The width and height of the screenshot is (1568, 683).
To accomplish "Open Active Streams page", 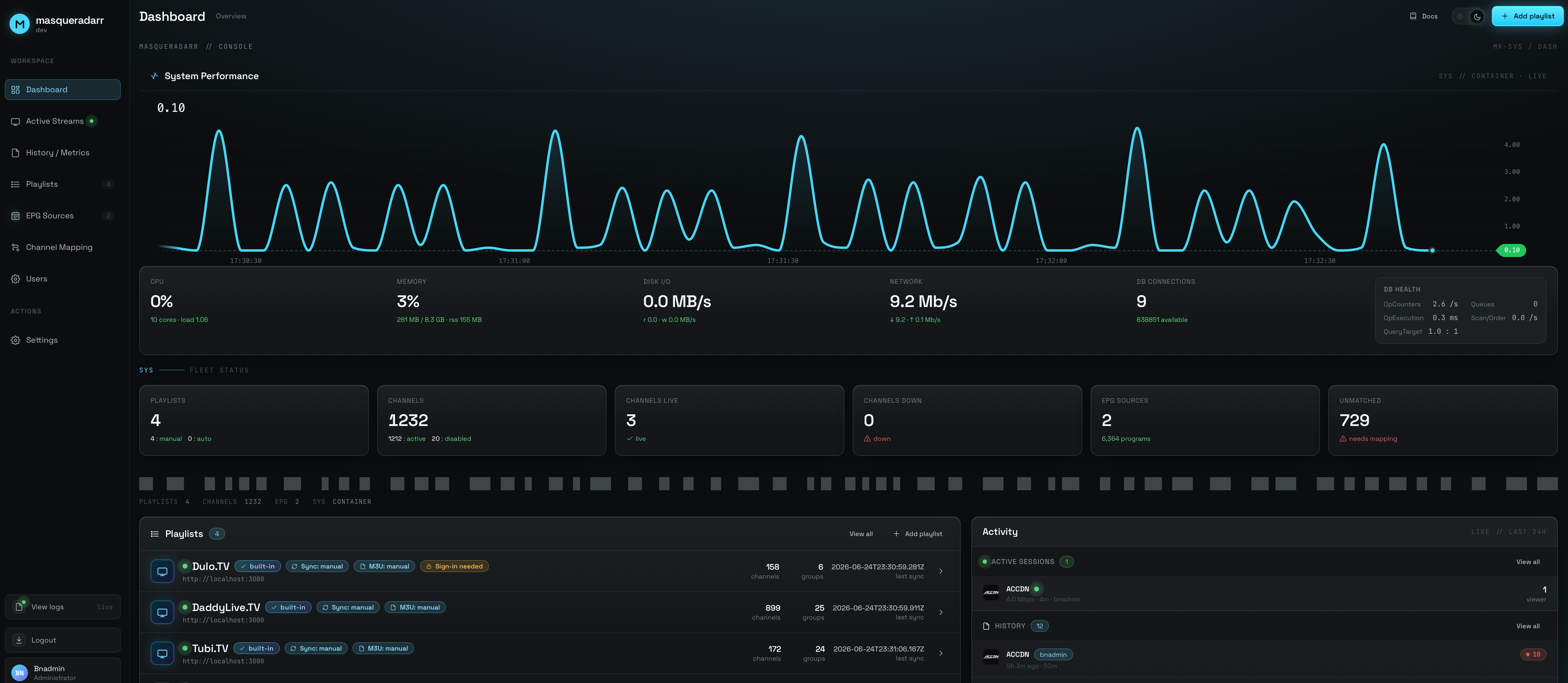I will coord(63,121).
